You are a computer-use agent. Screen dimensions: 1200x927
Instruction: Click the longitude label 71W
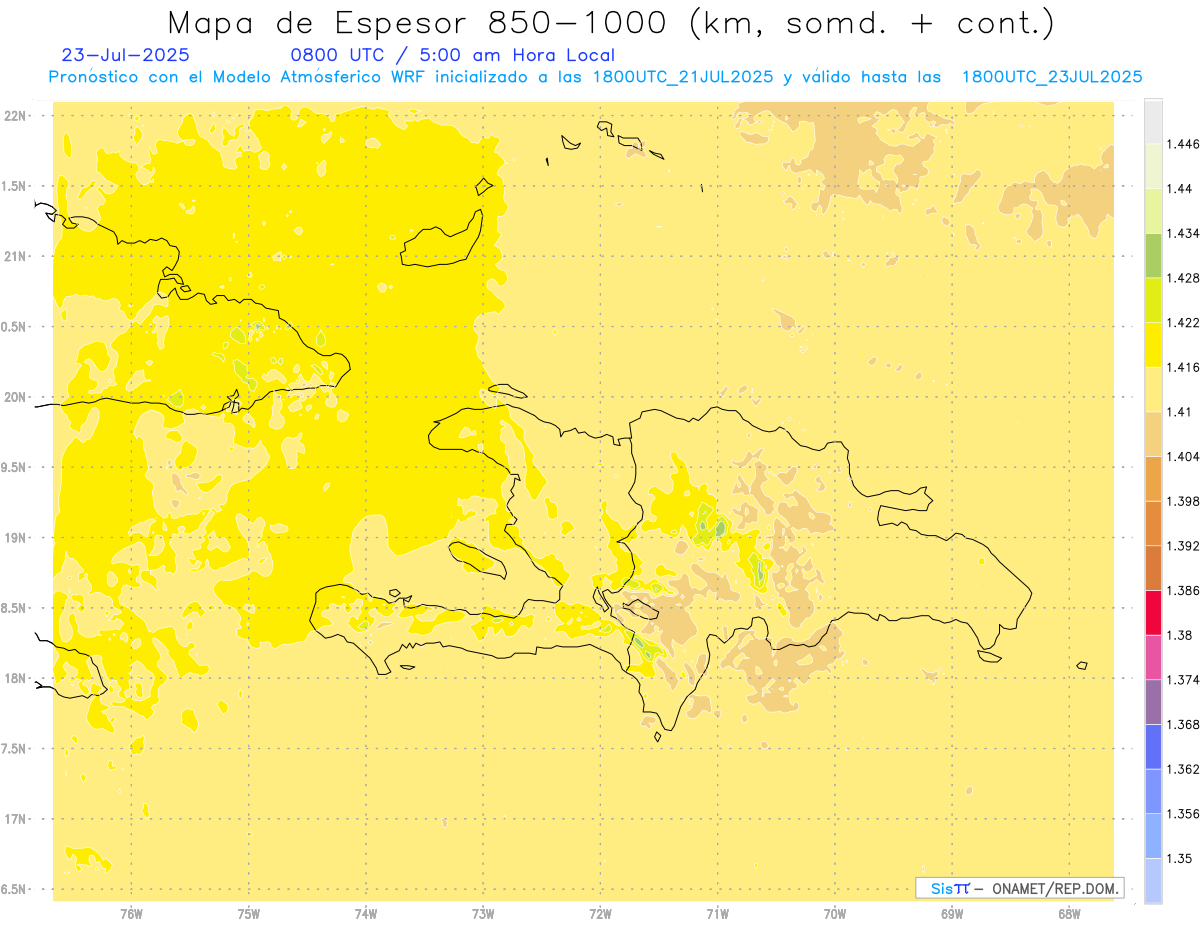tap(717, 914)
